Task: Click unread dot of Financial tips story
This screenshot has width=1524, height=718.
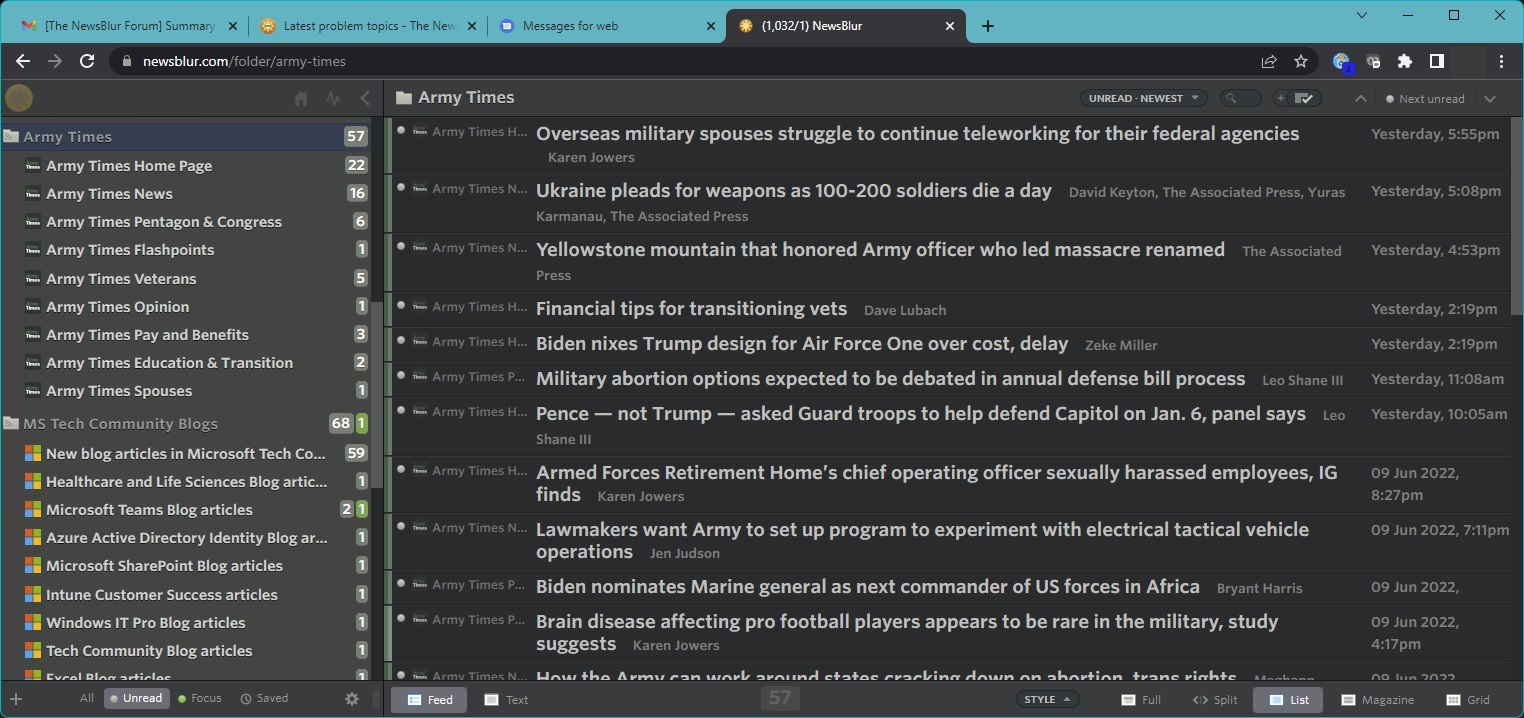Action: coord(401,305)
